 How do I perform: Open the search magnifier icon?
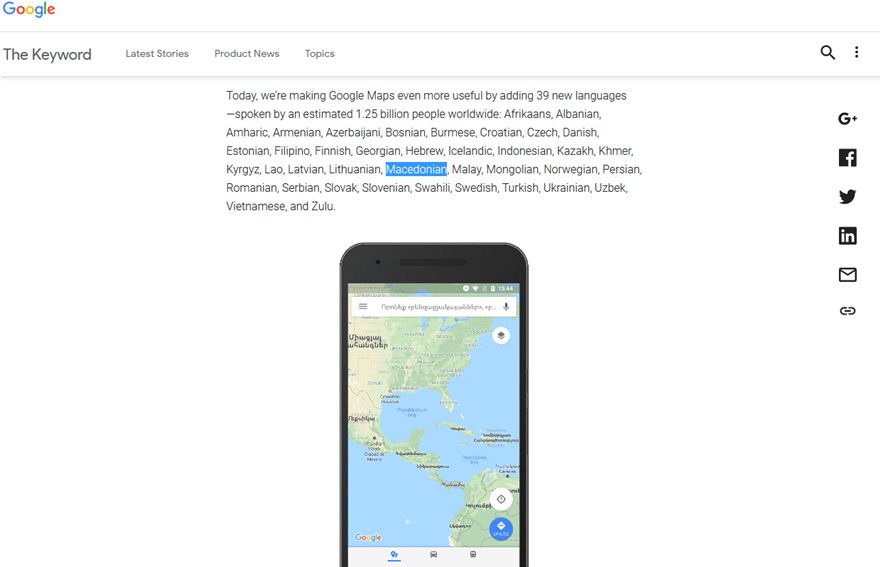(827, 53)
